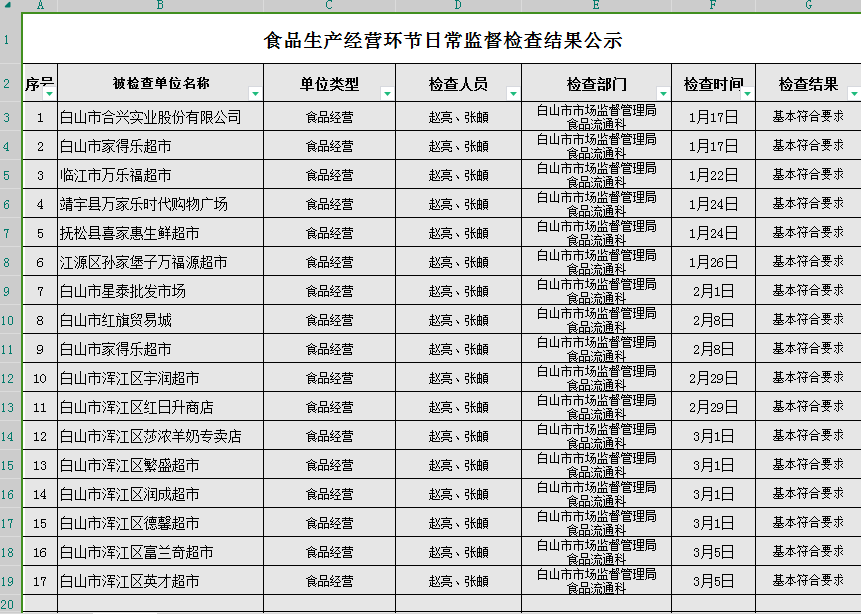Select cell 白山市浑江区德馨超市
Screen dimensions: 861x614
tap(160, 523)
